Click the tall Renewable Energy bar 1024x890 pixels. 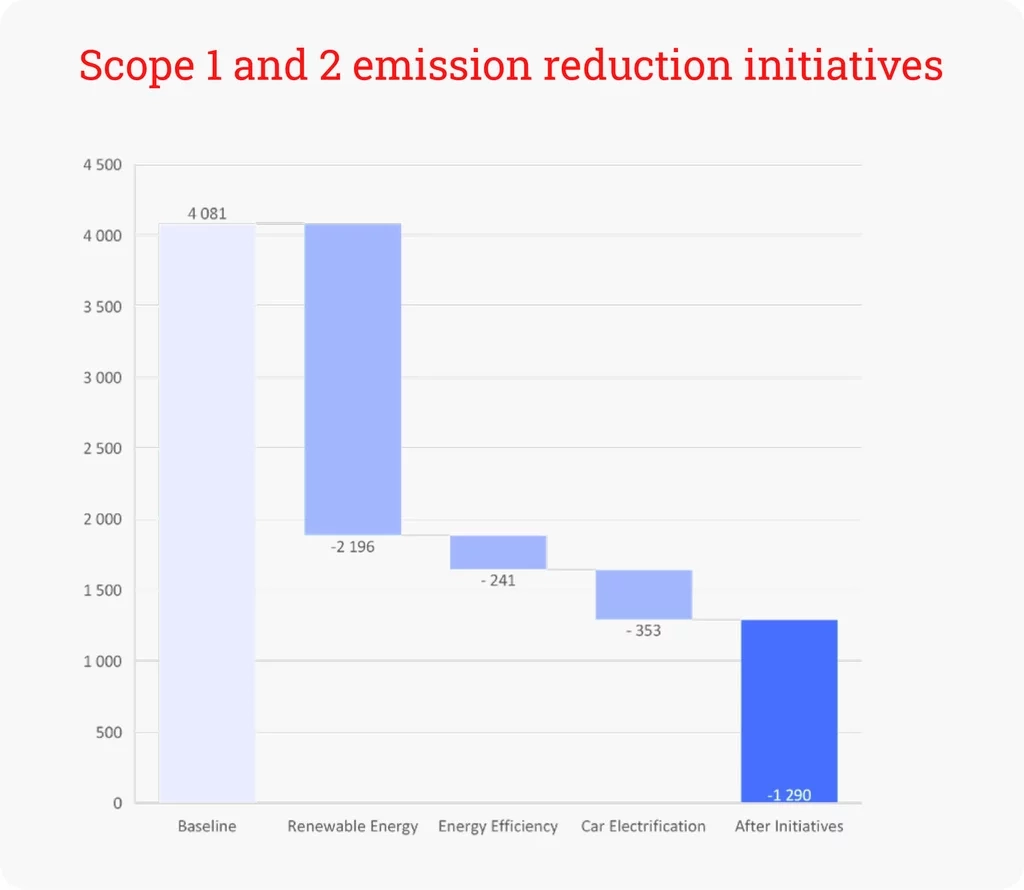352,378
